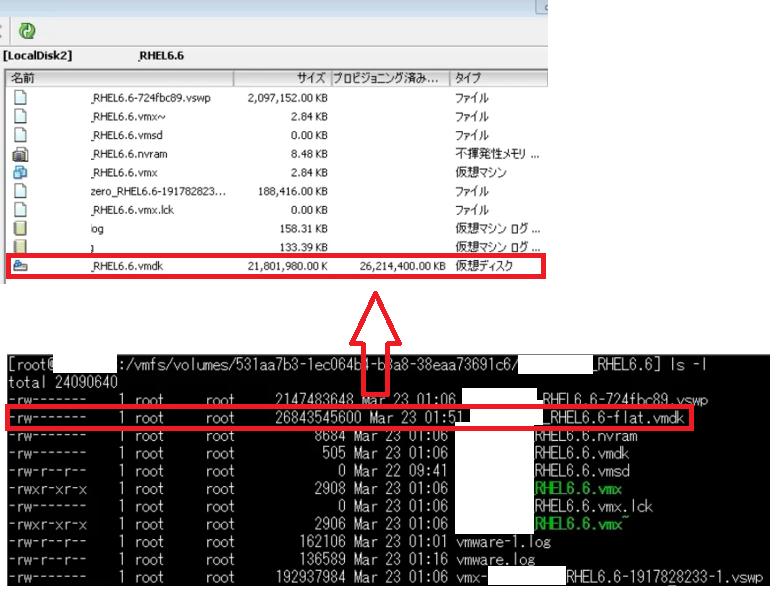Select the _RHEL6.6.vmx.lck file name
770x590 pixels.
133,210
